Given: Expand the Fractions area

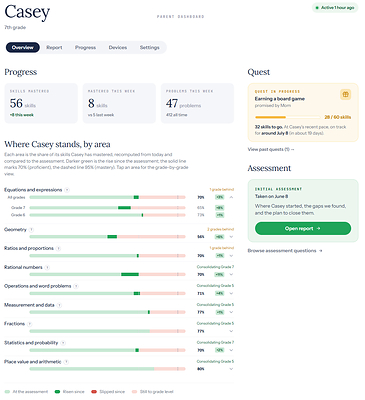Looking at the screenshot, I should point(231,331).
